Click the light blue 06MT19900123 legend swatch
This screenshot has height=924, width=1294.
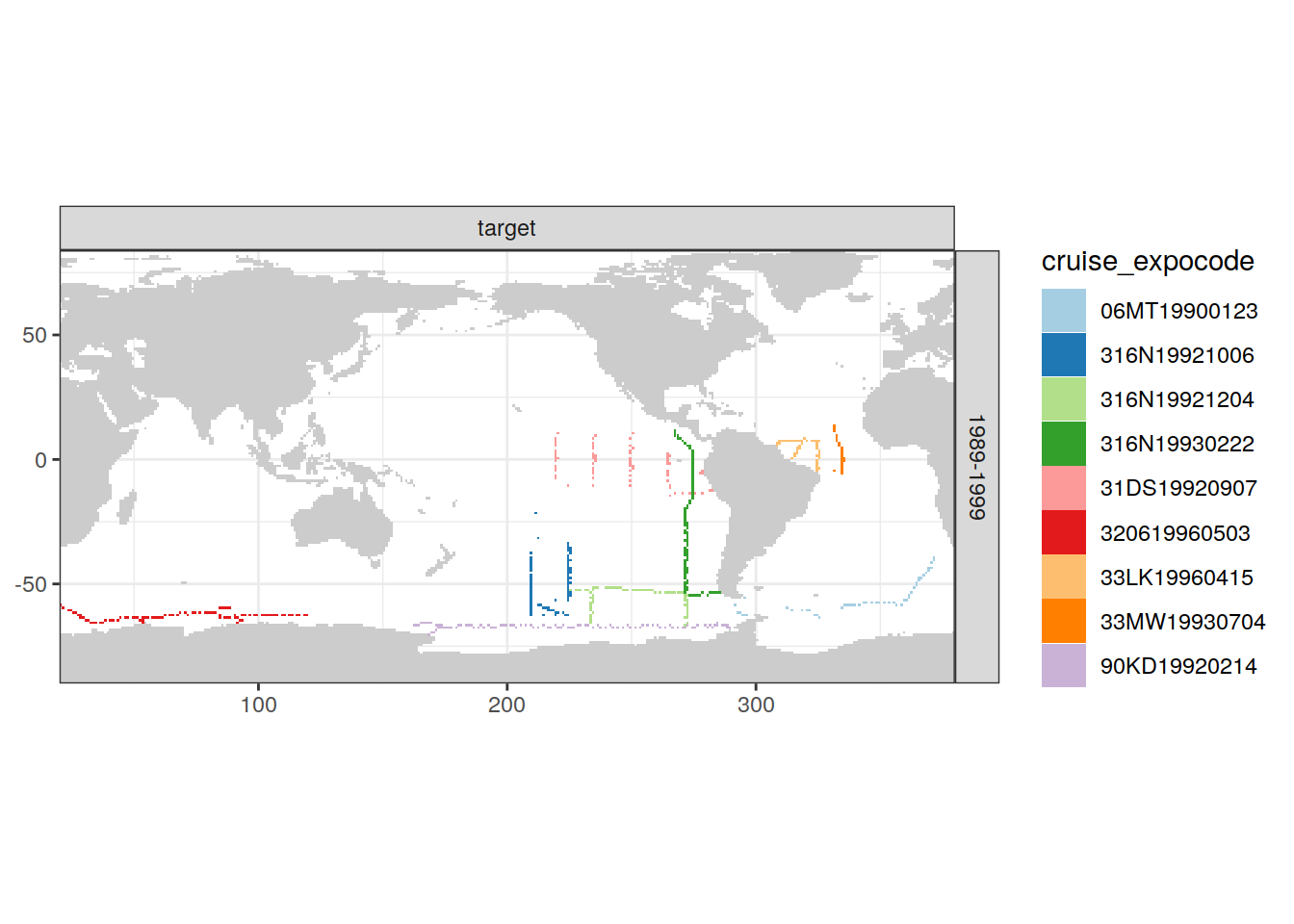tap(1063, 311)
